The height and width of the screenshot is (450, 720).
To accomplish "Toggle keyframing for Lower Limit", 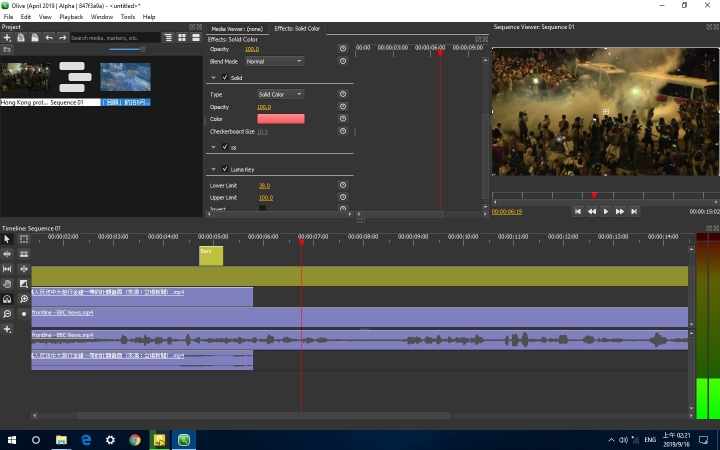I will [343, 185].
